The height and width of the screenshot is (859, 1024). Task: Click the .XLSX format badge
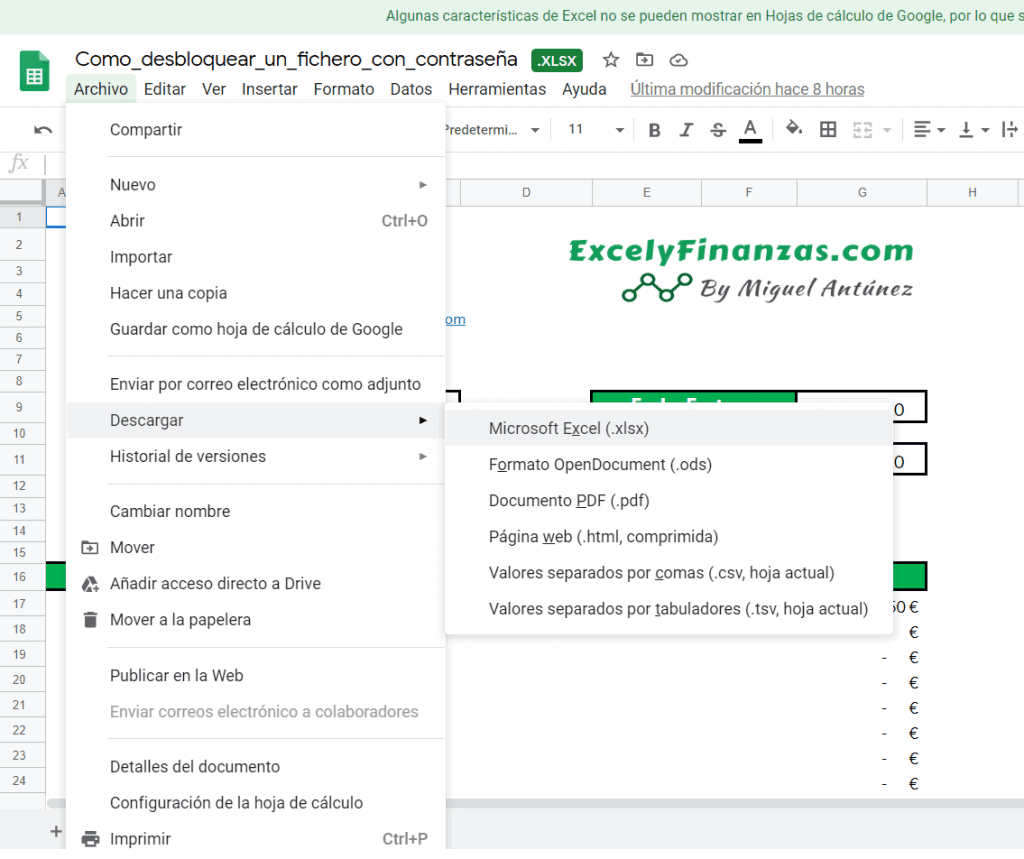557,61
